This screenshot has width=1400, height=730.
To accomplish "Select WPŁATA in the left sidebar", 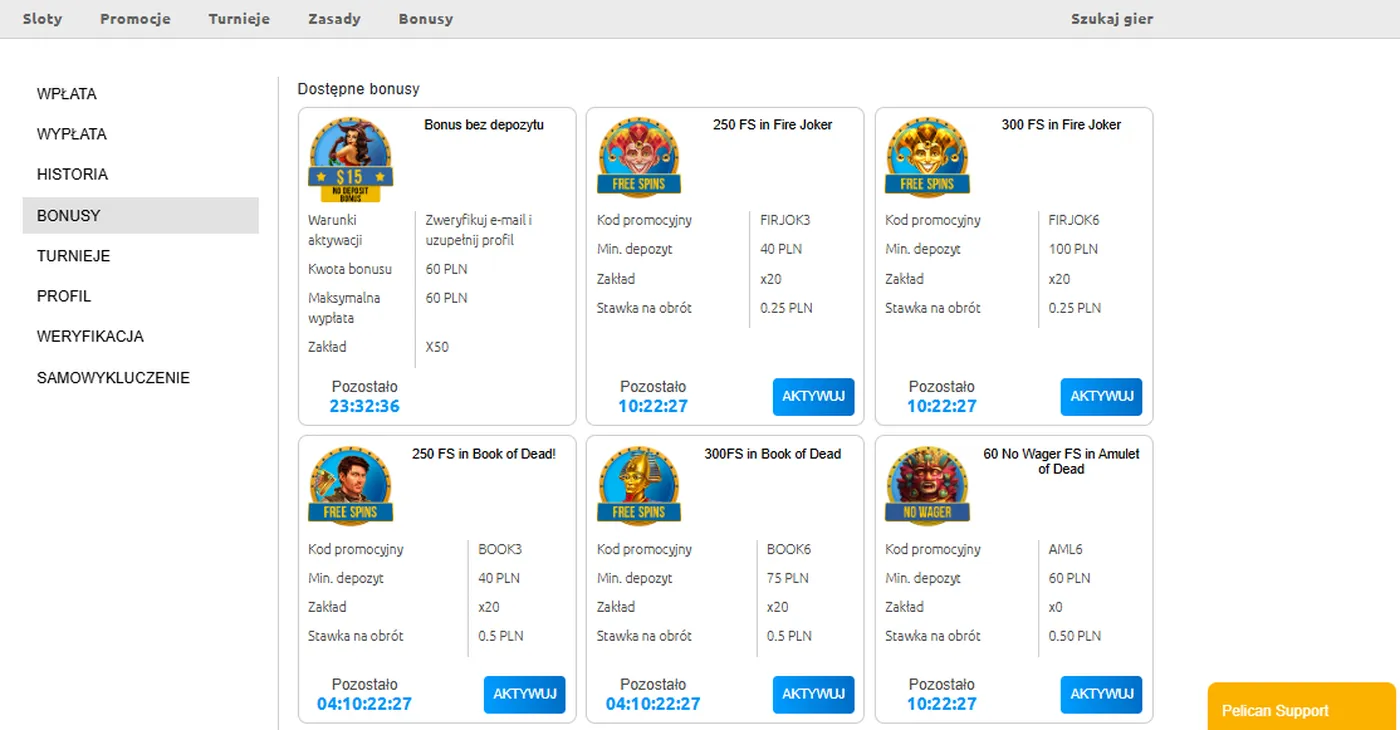I will pos(67,94).
